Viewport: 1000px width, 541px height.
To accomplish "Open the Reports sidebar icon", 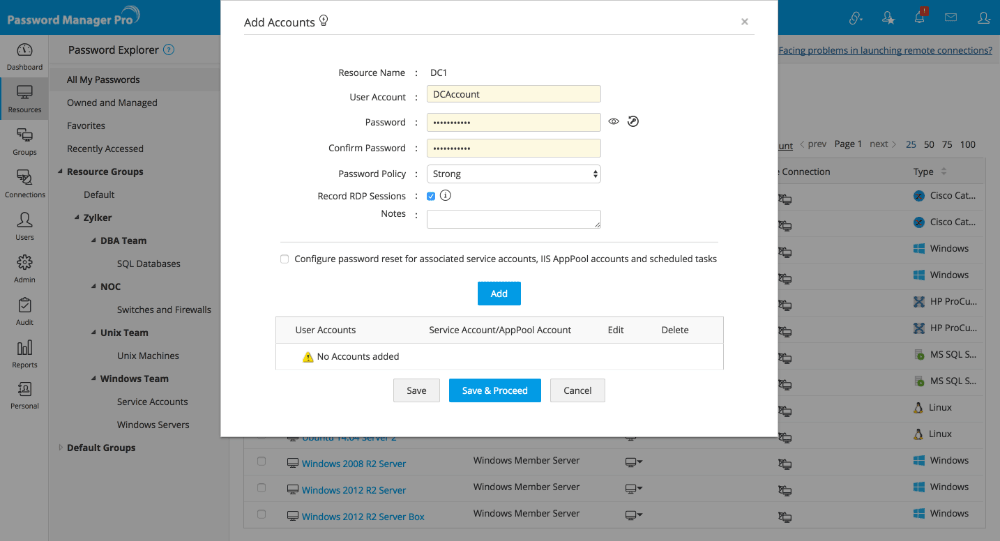I will (24, 353).
